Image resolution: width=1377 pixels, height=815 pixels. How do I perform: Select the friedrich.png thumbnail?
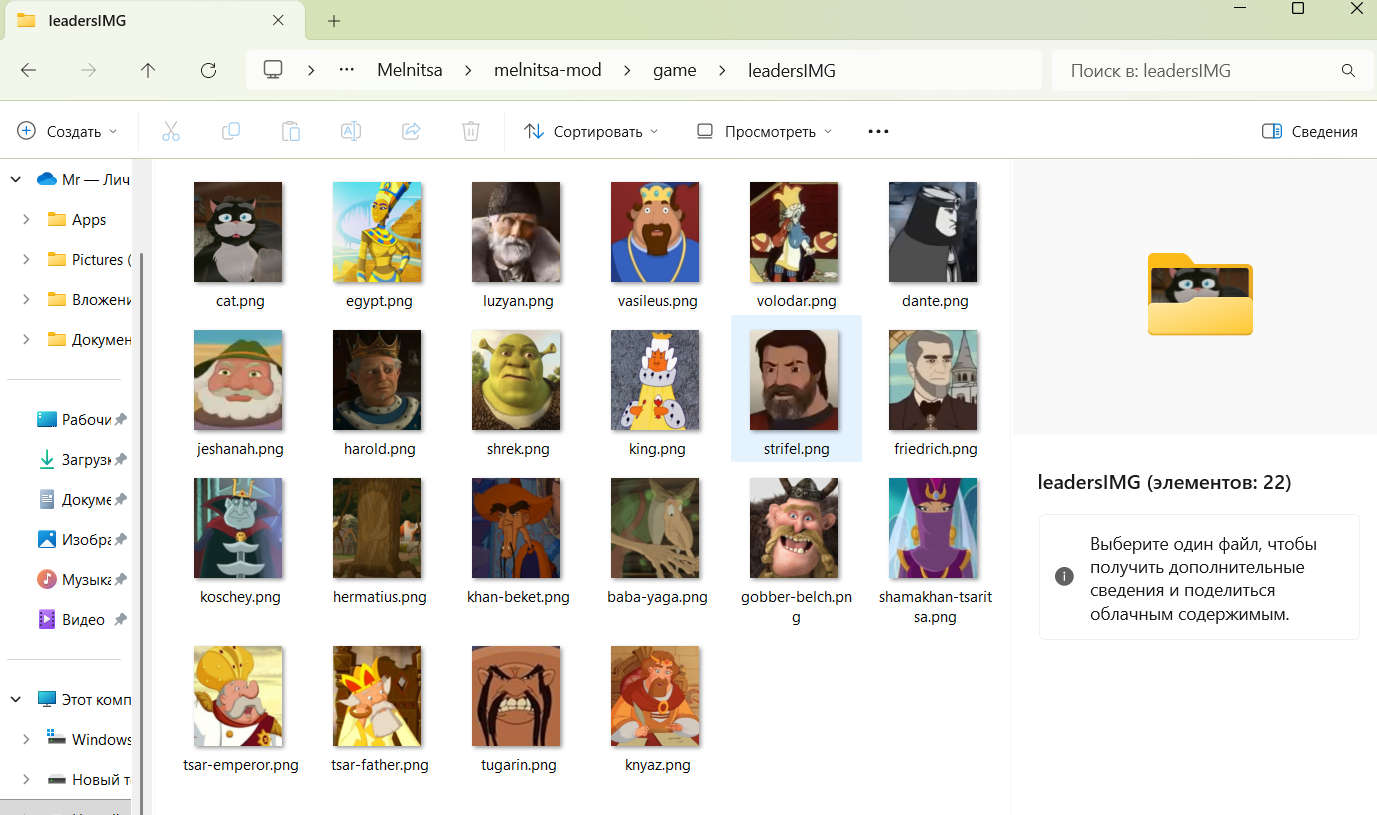pos(933,380)
